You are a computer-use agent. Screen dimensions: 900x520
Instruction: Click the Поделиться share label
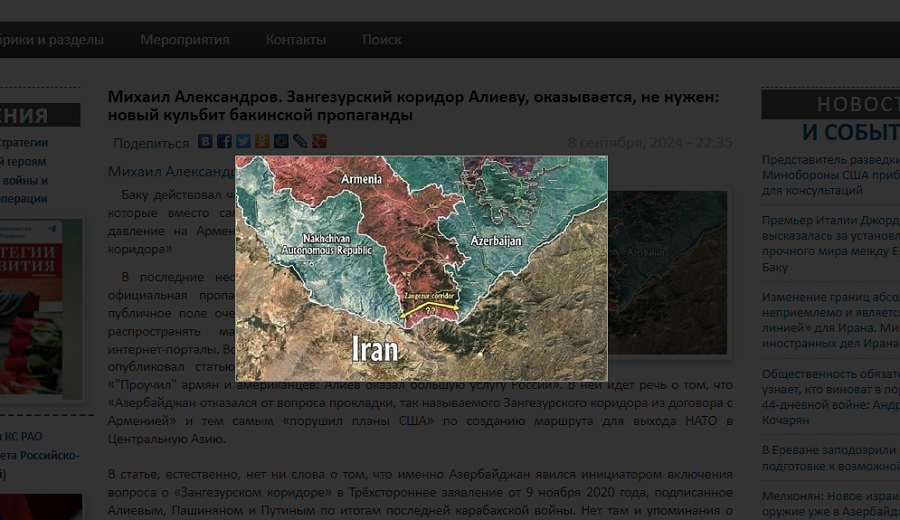(151, 143)
